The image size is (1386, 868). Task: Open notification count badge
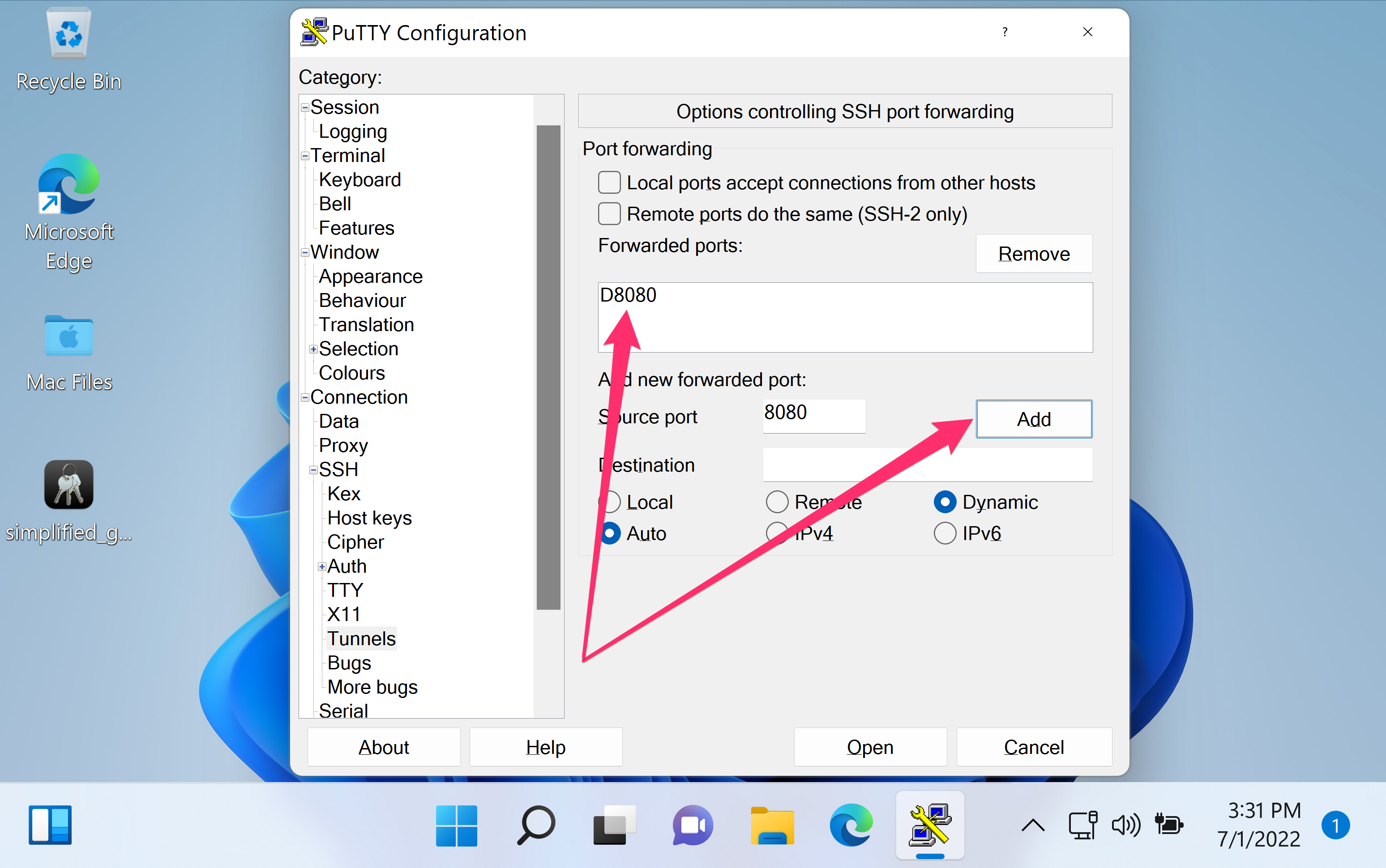tap(1335, 825)
